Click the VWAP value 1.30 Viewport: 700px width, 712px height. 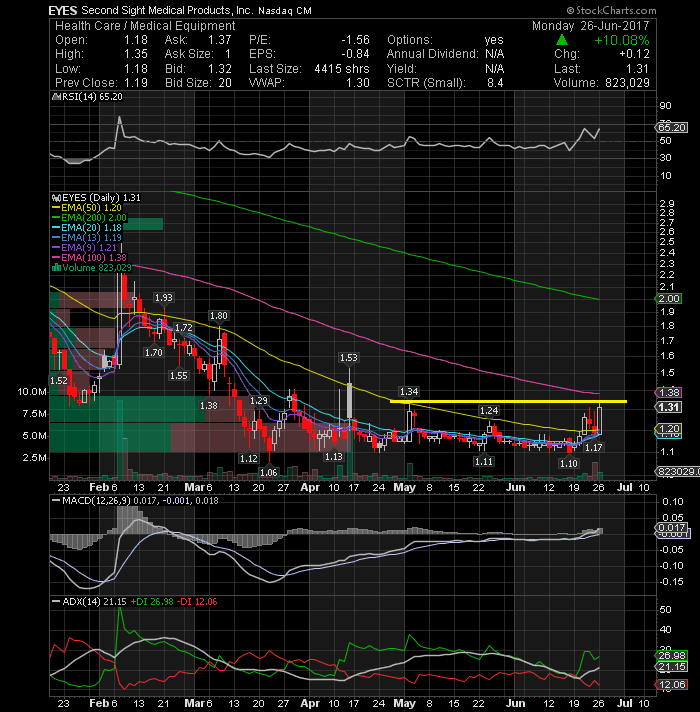tap(358, 83)
